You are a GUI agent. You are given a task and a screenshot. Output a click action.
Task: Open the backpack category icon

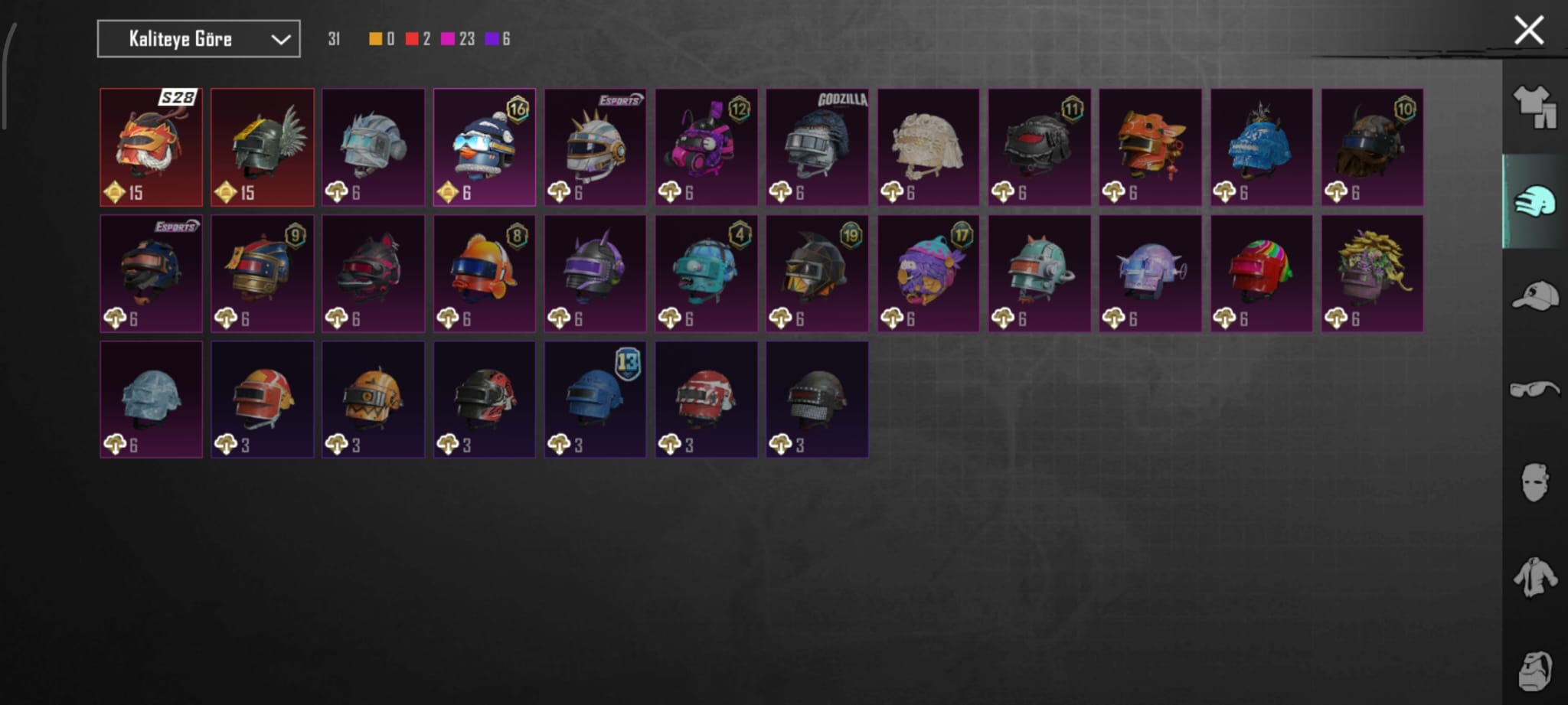(1534, 671)
